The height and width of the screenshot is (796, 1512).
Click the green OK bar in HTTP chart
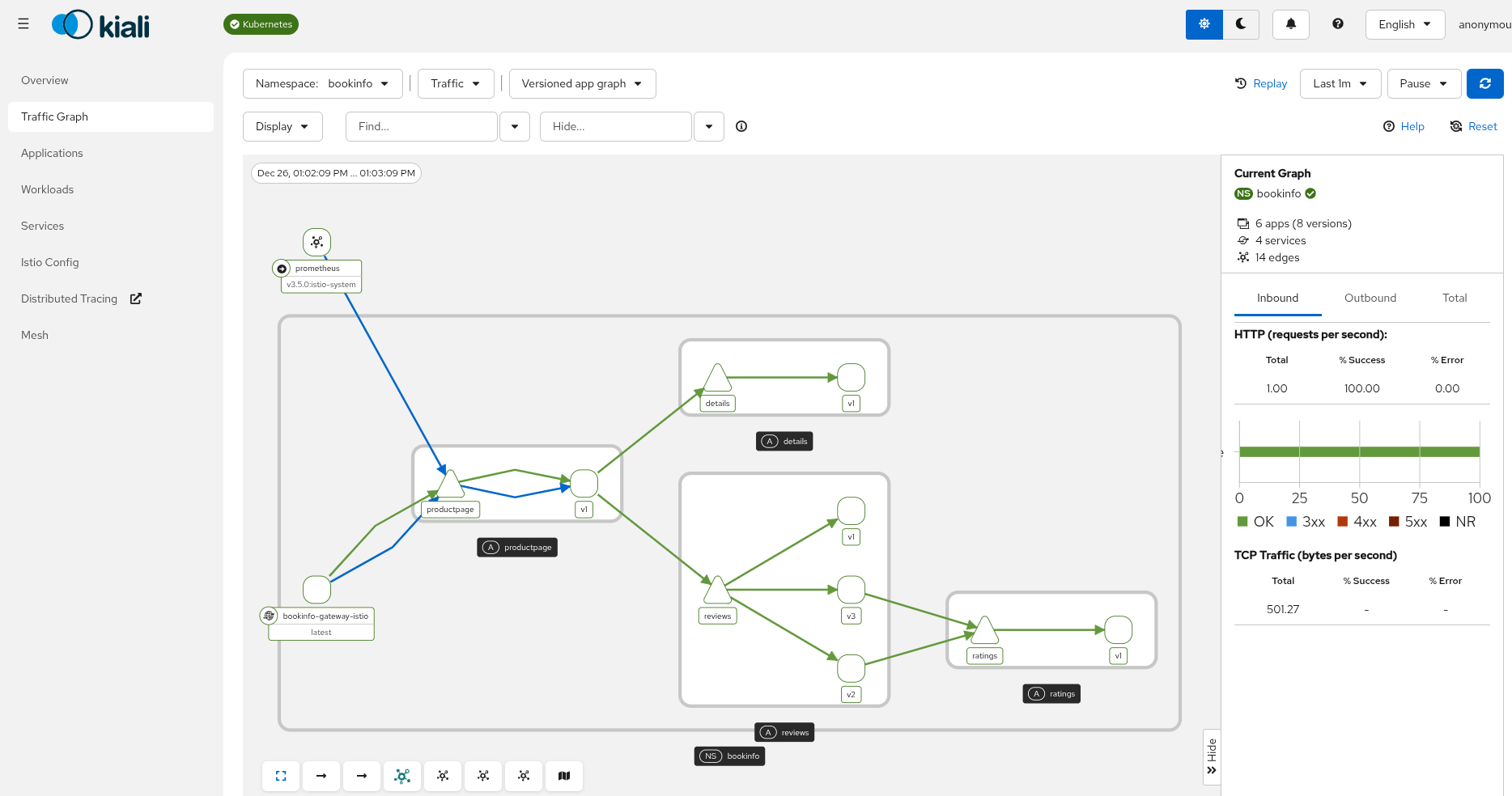[1359, 452]
